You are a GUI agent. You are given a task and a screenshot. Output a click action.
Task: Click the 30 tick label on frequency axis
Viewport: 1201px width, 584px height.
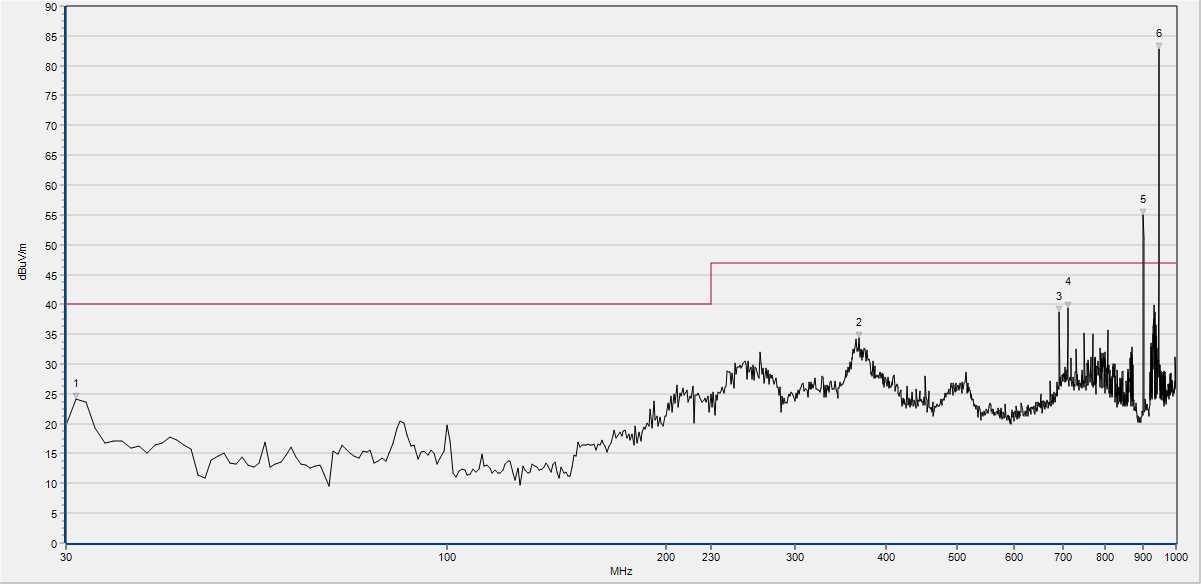(x=66, y=556)
